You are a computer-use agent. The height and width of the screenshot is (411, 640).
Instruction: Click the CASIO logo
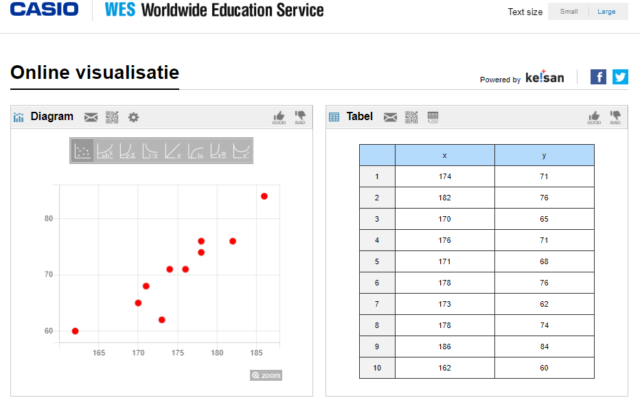point(43,11)
